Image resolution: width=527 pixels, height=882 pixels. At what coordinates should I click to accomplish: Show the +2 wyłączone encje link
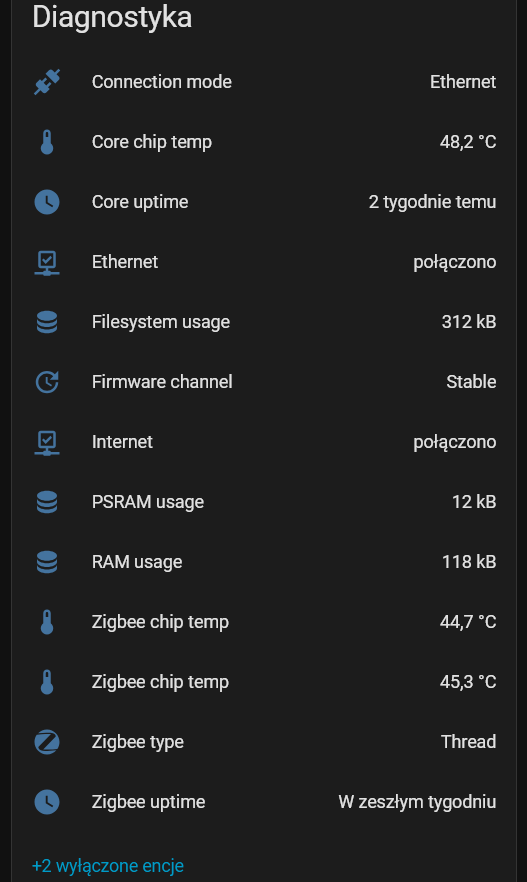108,866
